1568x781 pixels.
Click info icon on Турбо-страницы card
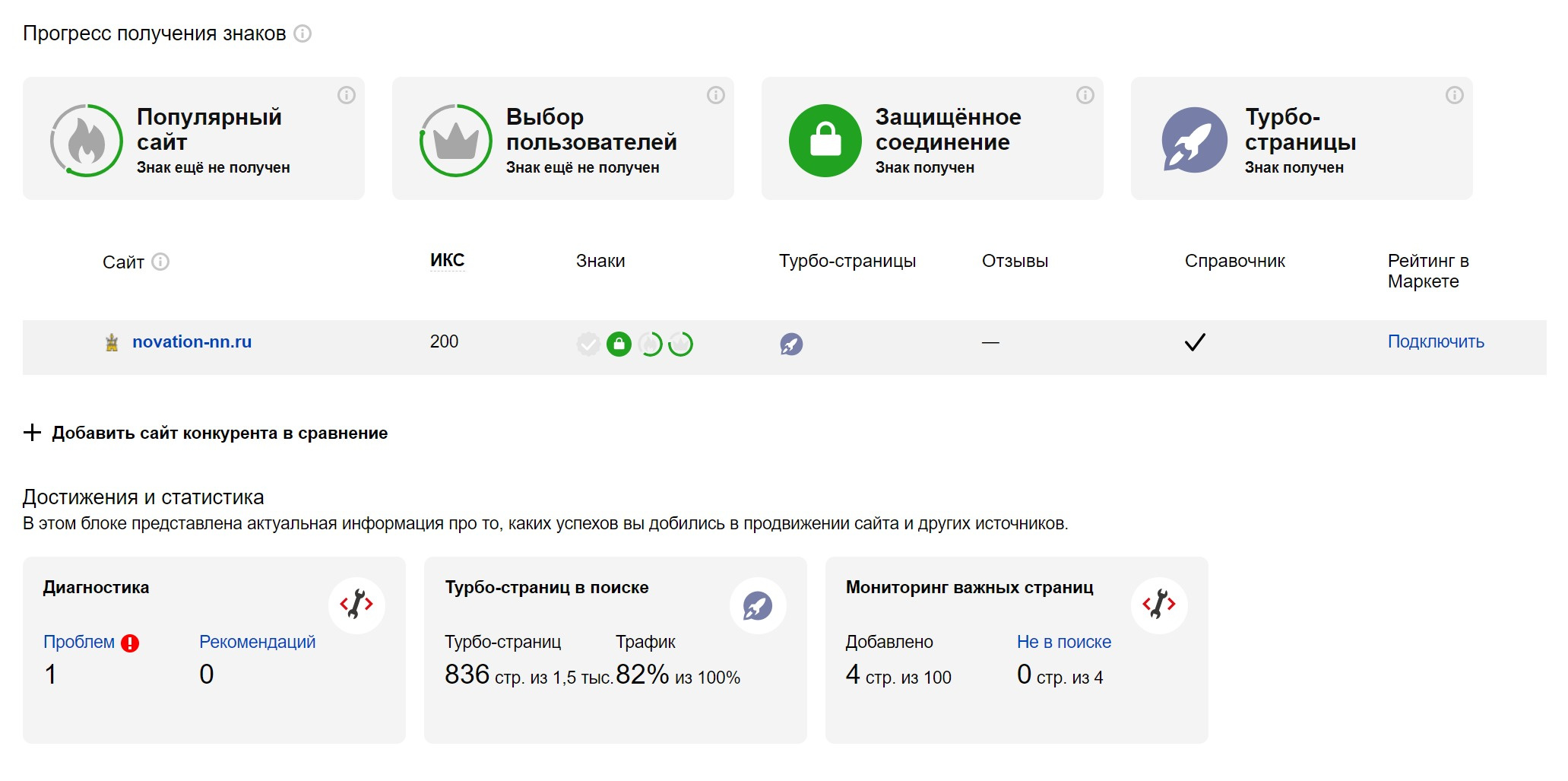[1455, 95]
